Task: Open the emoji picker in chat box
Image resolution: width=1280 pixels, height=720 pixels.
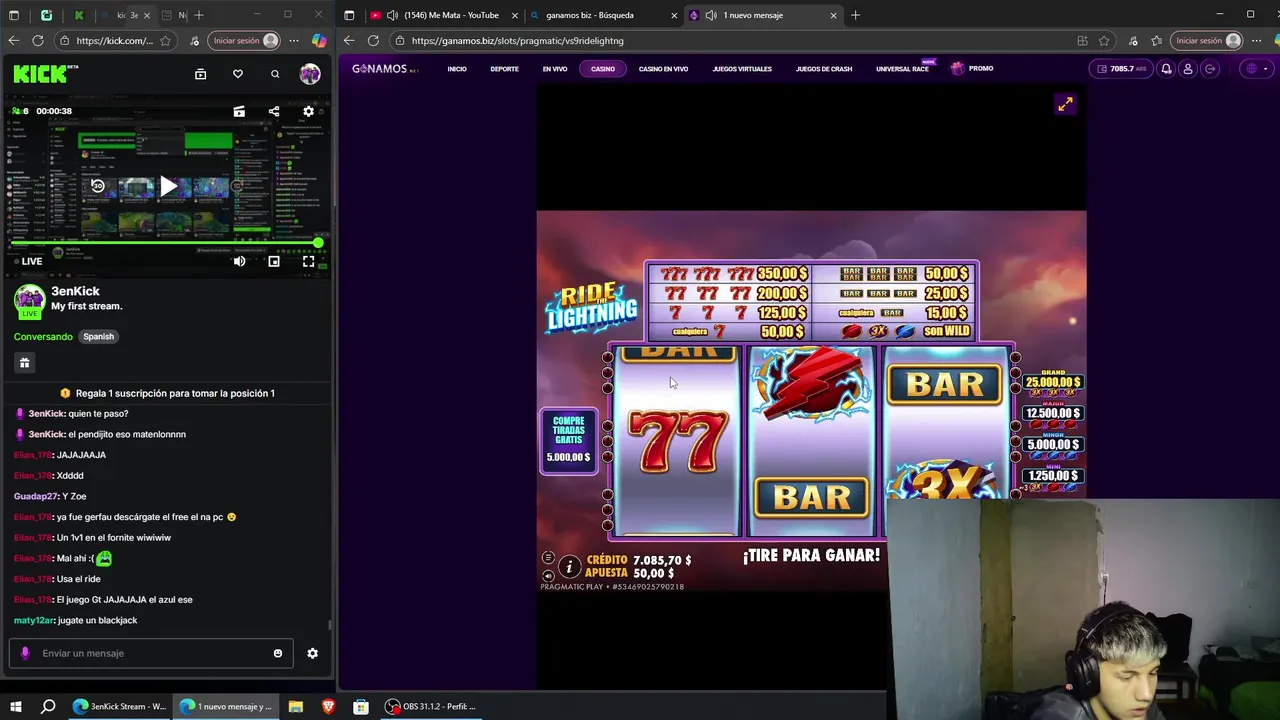Action: tap(278, 653)
